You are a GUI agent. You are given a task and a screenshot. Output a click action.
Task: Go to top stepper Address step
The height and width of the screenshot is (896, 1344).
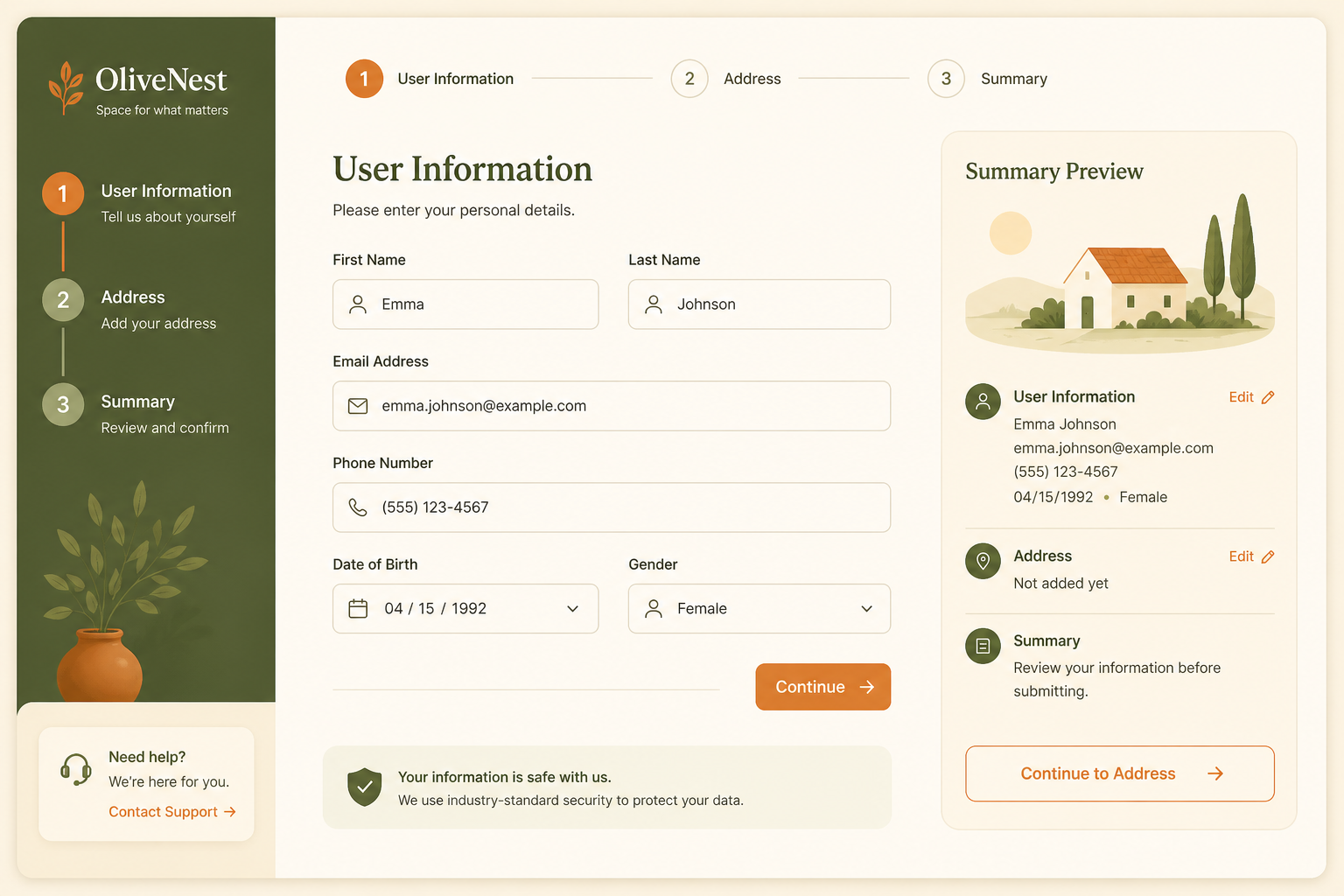click(726, 79)
